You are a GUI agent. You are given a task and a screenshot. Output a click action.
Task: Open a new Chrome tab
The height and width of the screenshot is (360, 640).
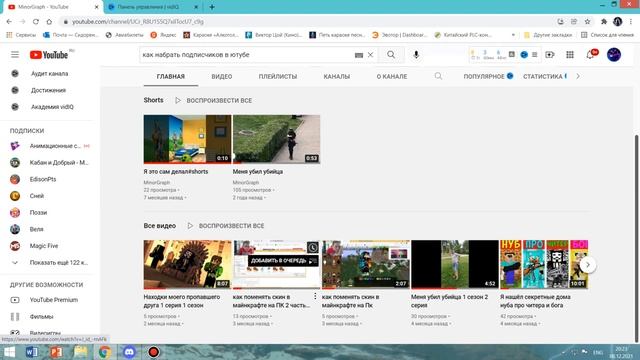coord(212,7)
